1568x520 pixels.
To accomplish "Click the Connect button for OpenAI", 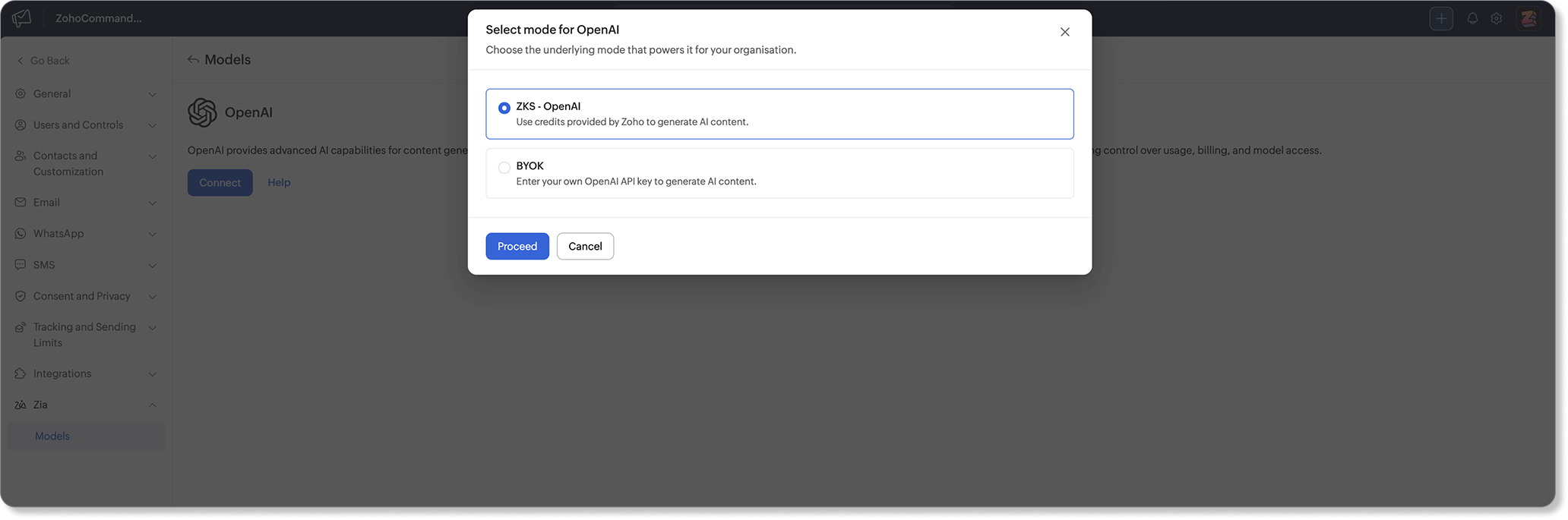I will pos(220,183).
